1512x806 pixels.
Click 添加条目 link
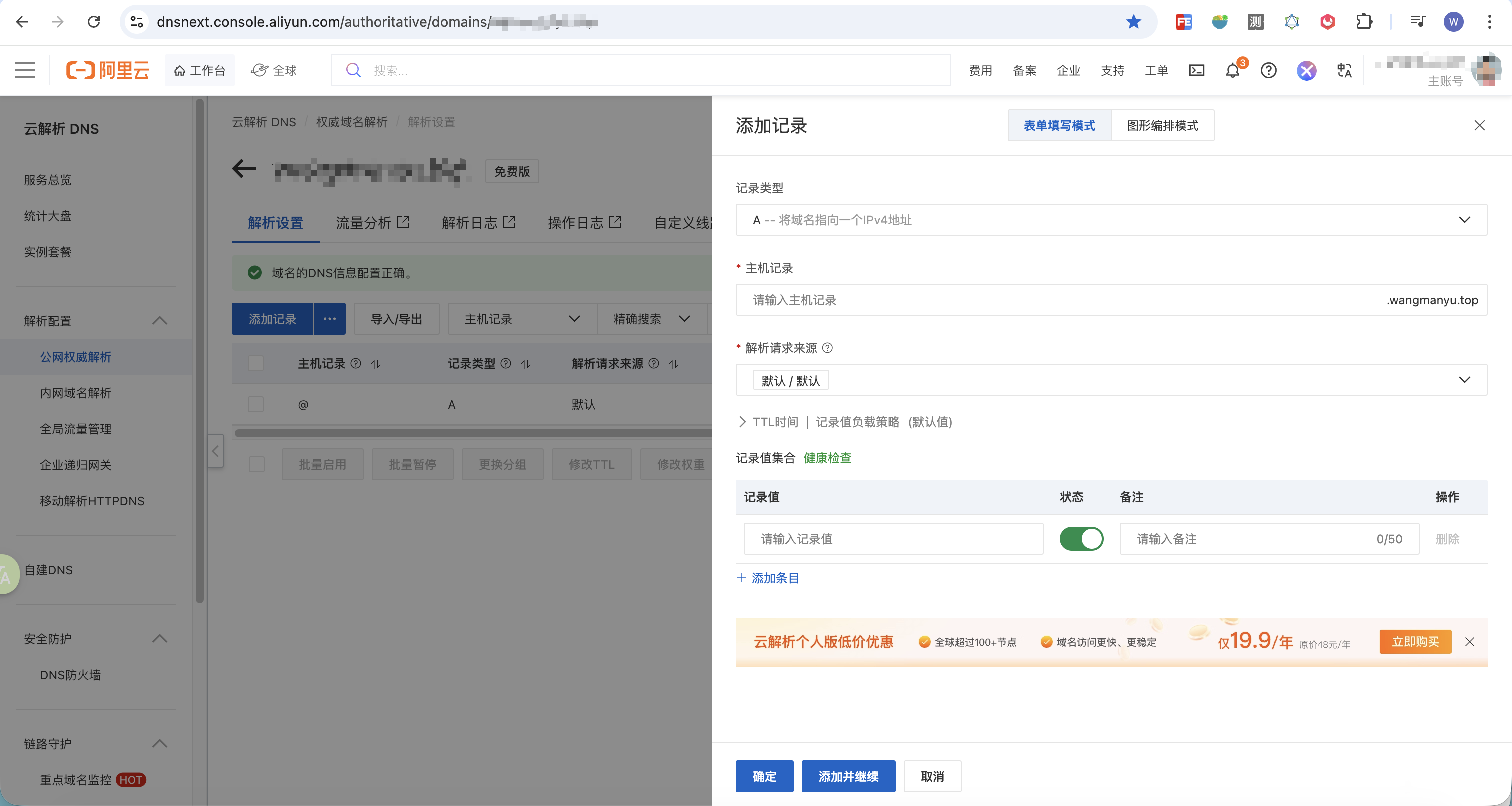(768, 578)
